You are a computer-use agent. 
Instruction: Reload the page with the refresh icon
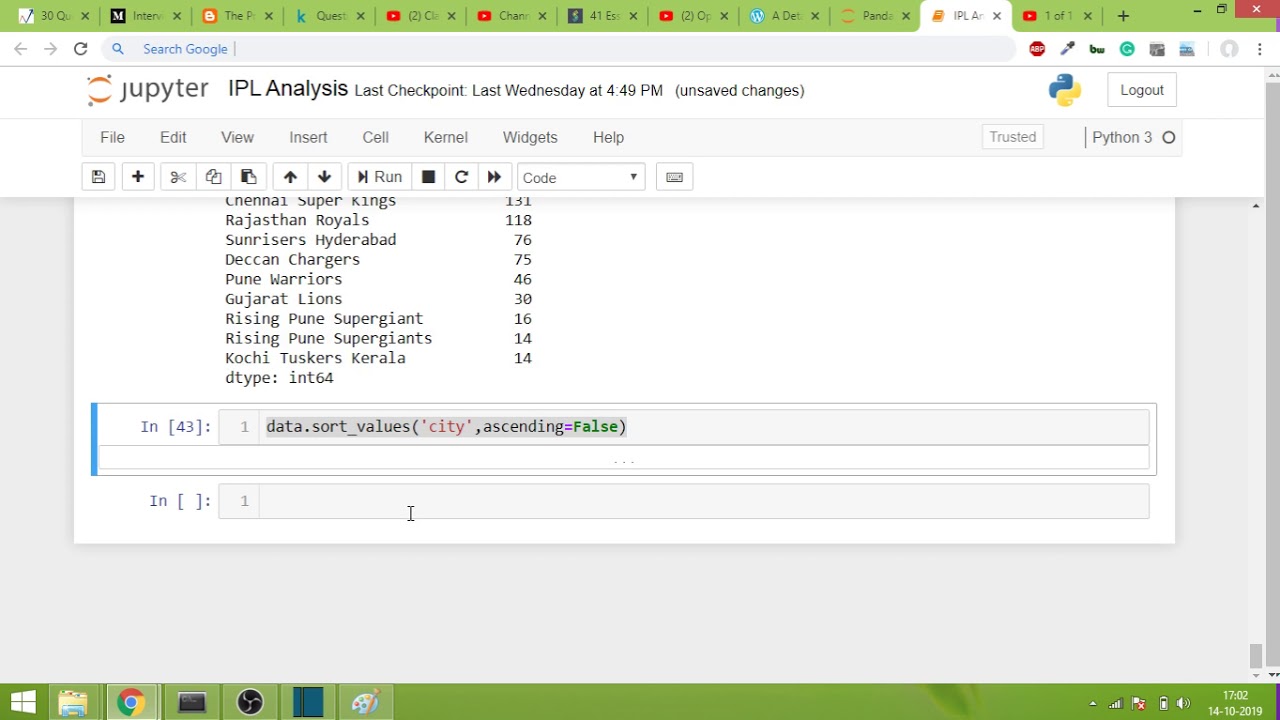click(x=81, y=49)
